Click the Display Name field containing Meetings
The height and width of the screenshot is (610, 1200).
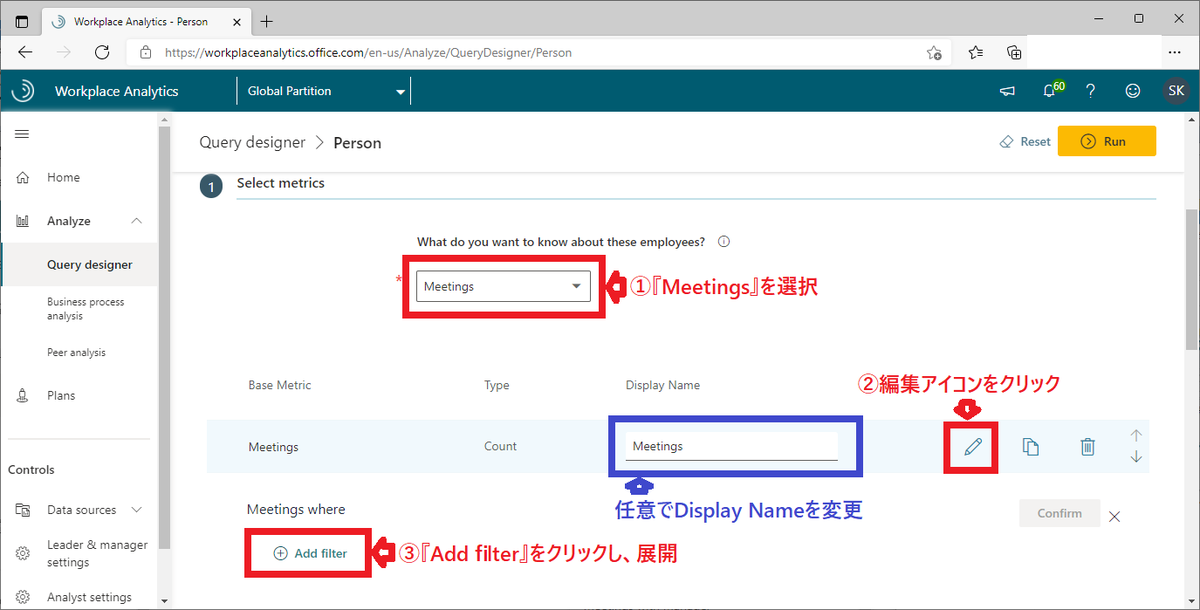pyautogui.click(x=731, y=446)
